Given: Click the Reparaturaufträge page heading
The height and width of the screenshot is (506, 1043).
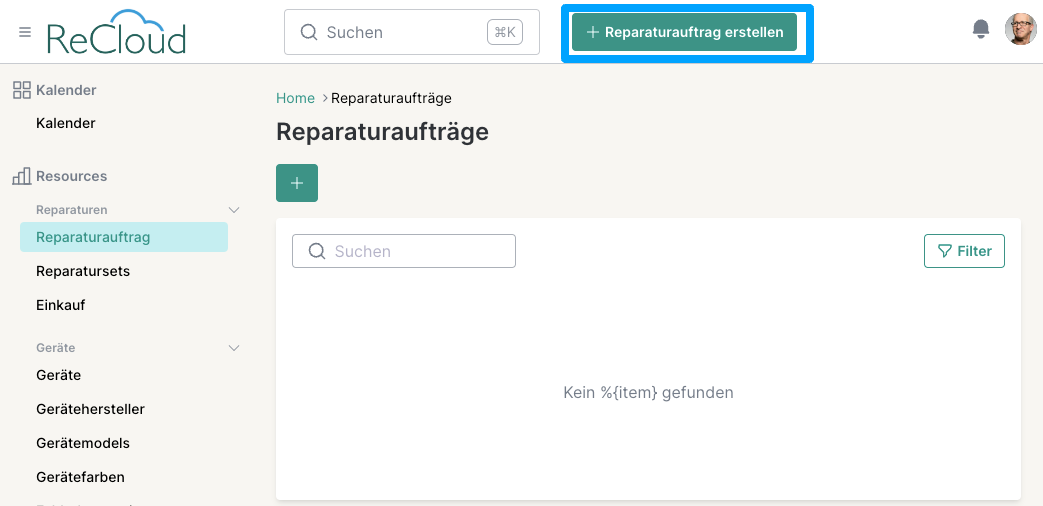Looking at the screenshot, I should coord(382,132).
